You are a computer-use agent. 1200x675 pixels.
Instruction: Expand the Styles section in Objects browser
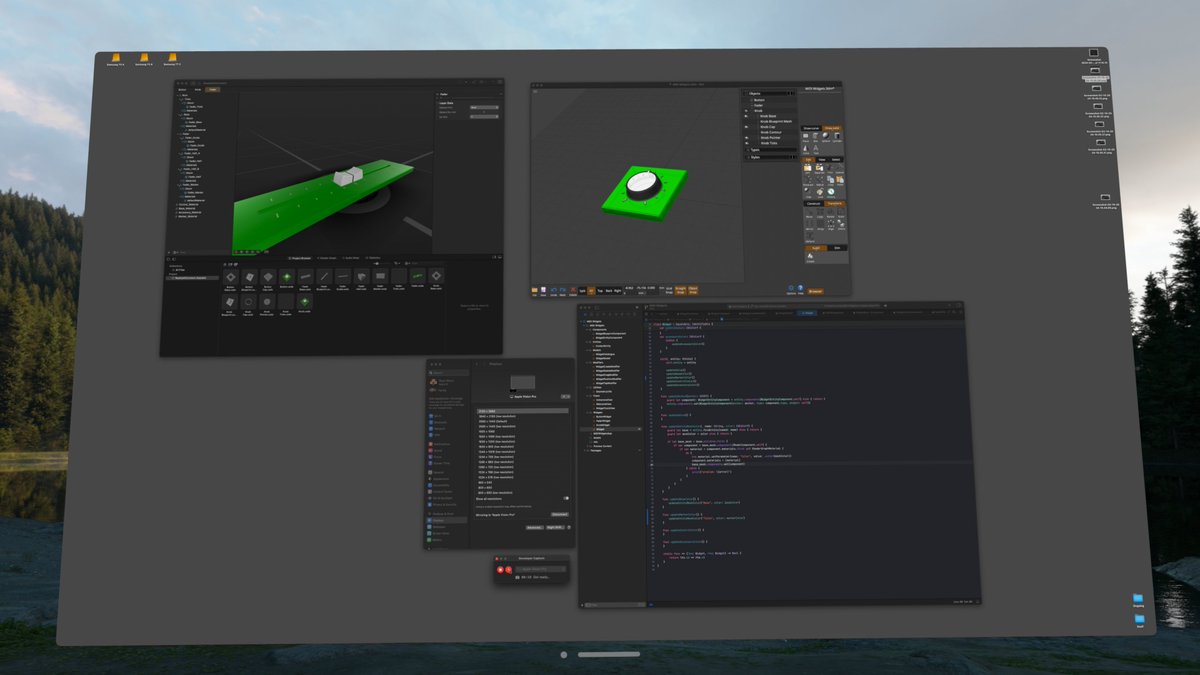click(748, 157)
